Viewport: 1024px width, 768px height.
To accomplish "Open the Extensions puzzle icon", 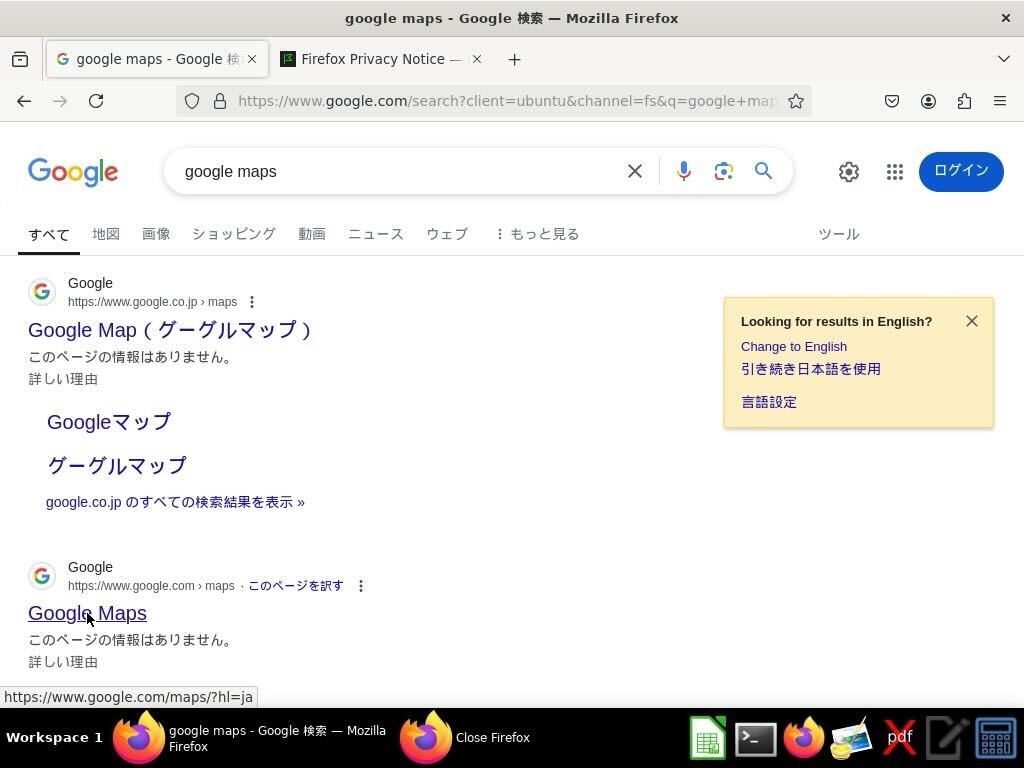I will coord(964,101).
